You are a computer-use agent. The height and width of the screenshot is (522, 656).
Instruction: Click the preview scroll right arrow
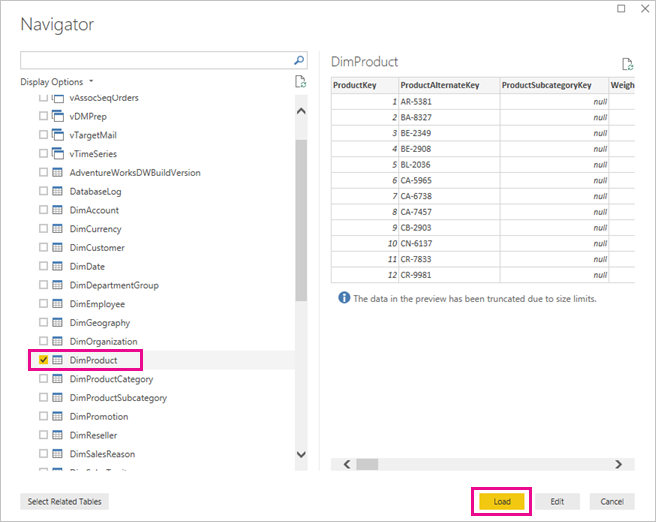618,464
